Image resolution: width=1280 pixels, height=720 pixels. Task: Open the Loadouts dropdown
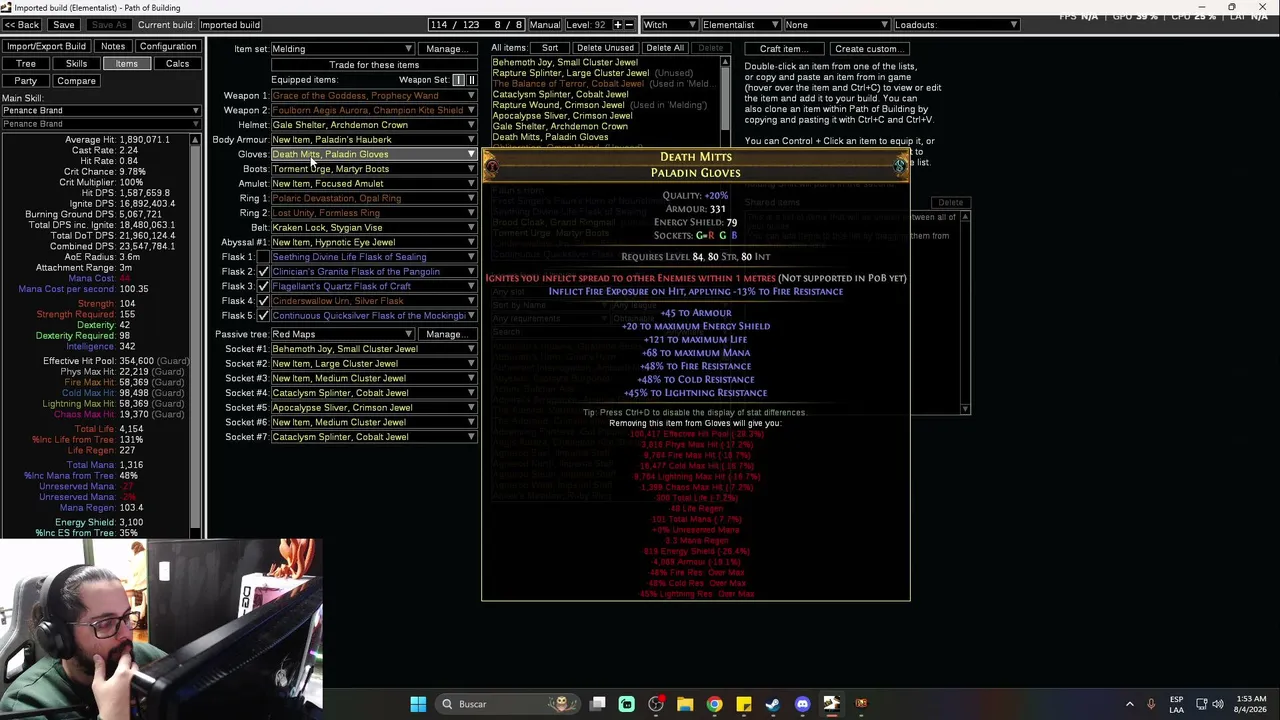(x=956, y=25)
